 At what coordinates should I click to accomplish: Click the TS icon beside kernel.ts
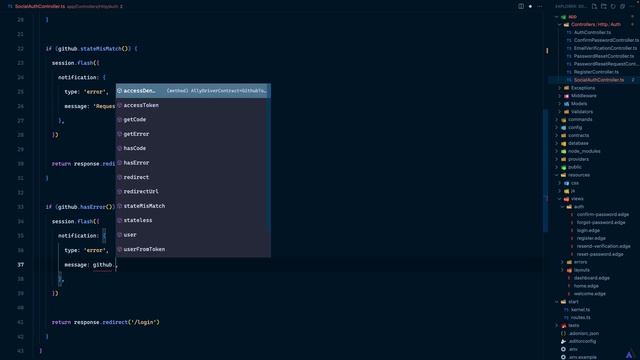click(x=566, y=310)
